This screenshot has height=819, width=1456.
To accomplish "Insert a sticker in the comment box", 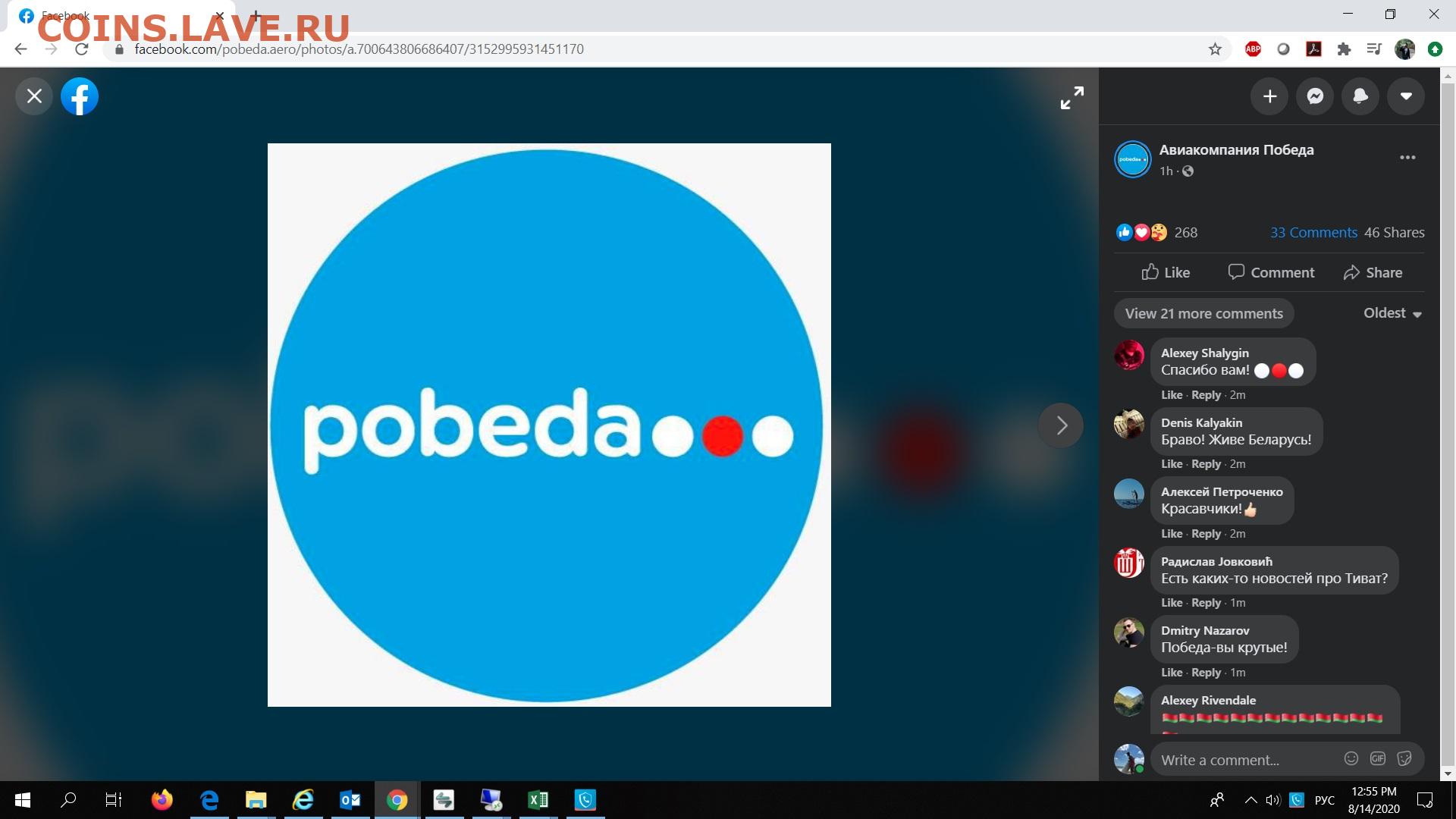I will click(1404, 758).
